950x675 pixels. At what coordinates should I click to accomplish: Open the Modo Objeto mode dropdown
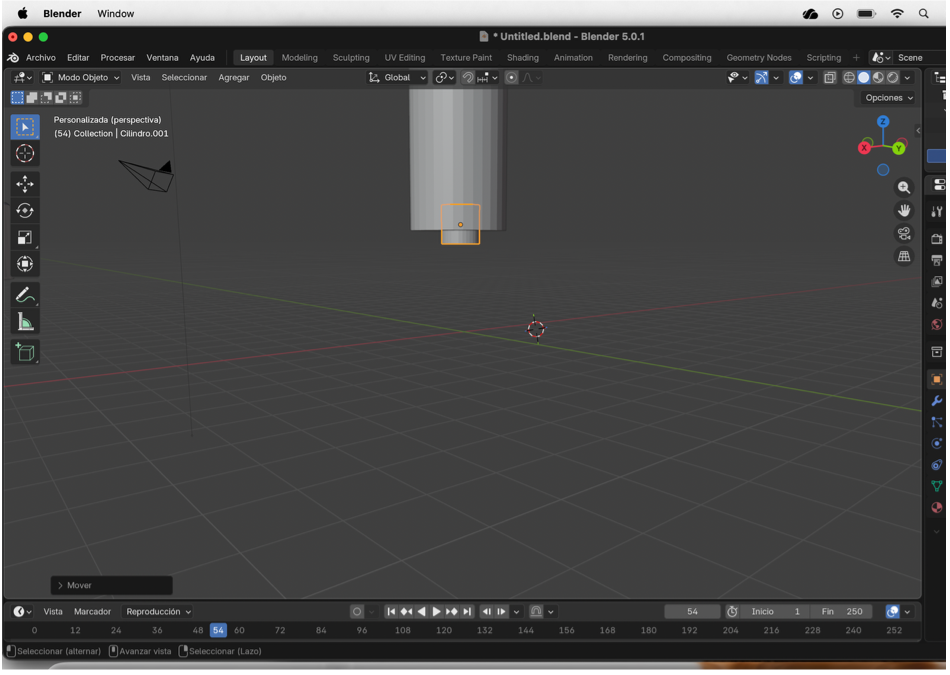tap(81, 78)
